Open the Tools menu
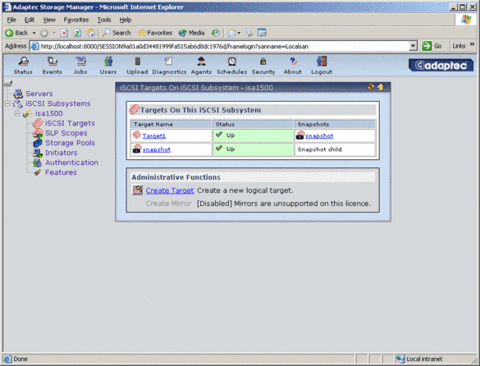480x366 pixels. (x=104, y=20)
